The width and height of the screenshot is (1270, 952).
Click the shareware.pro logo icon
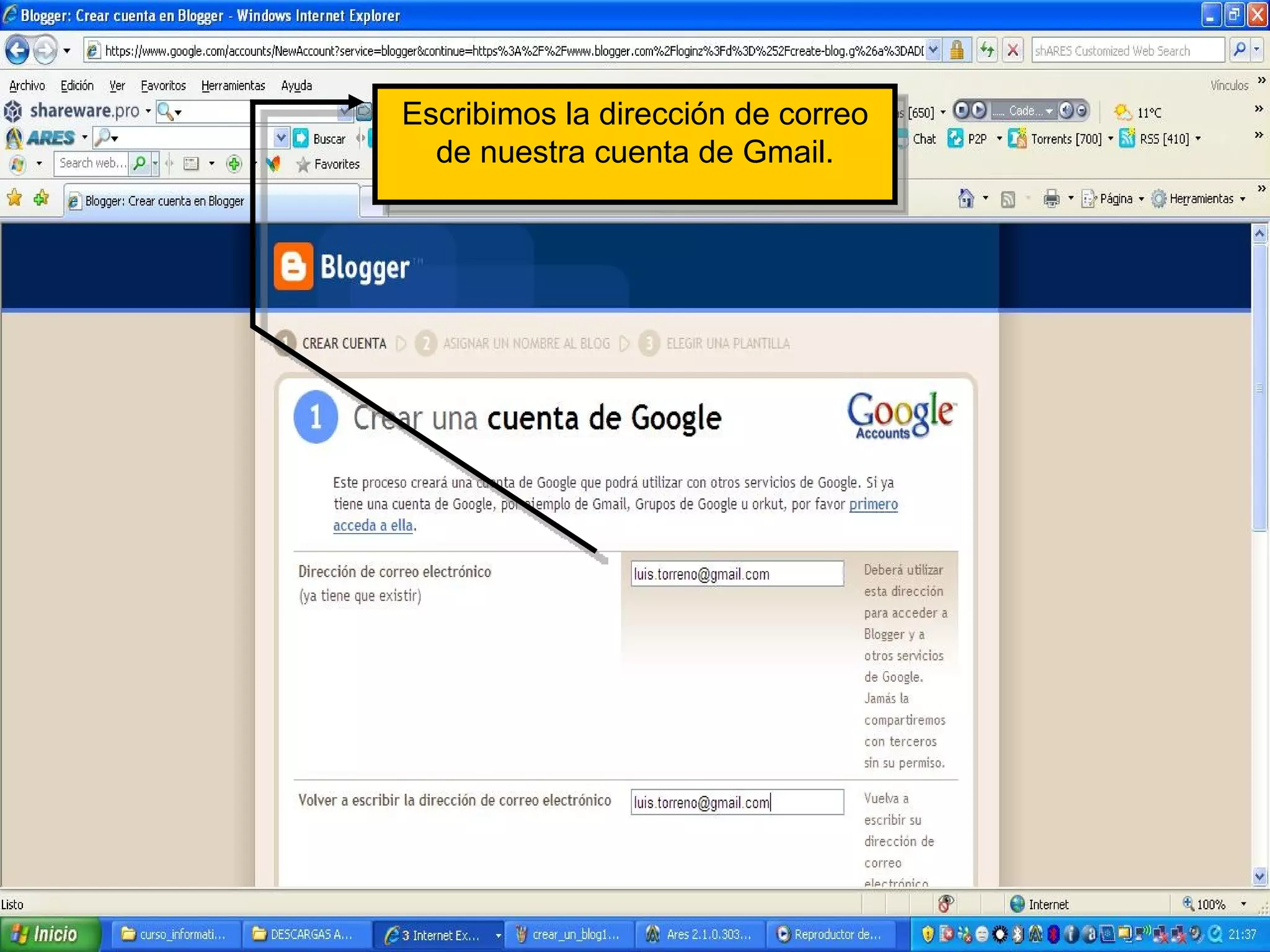click(13, 112)
